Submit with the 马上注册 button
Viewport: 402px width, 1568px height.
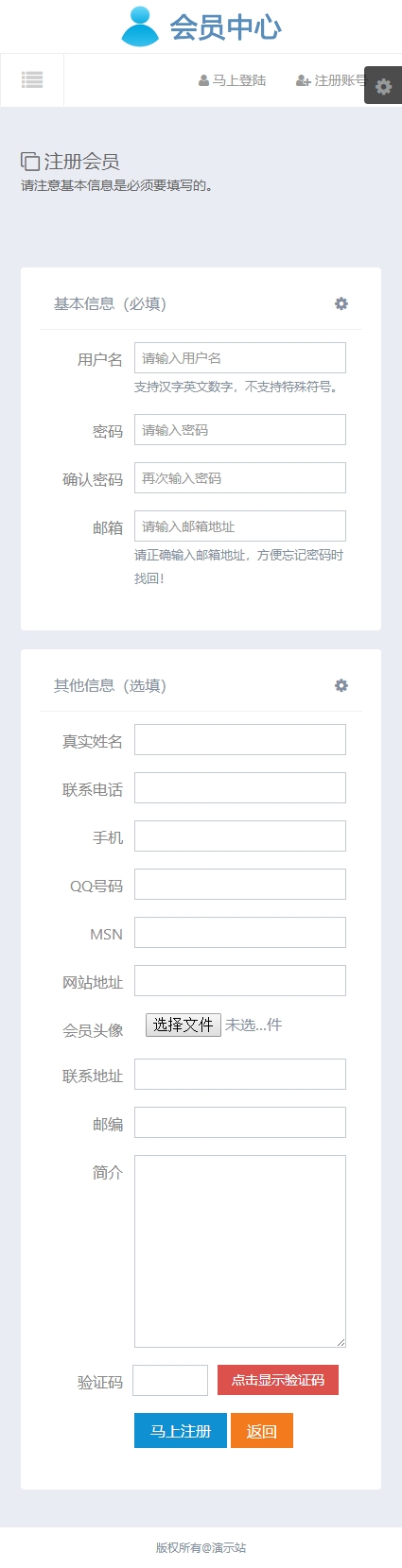[181, 1431]
